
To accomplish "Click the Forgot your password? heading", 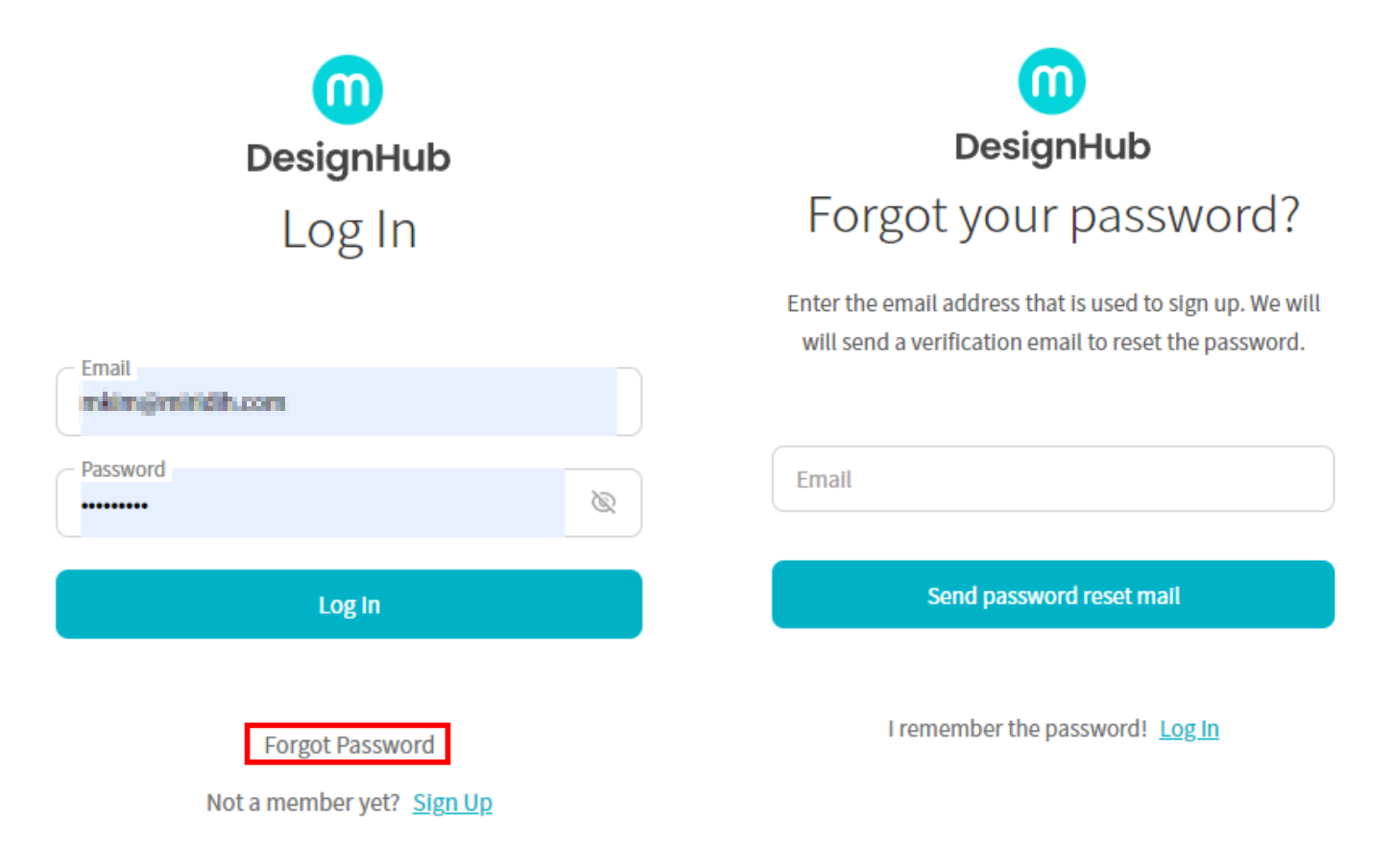I will (1052, 215).
